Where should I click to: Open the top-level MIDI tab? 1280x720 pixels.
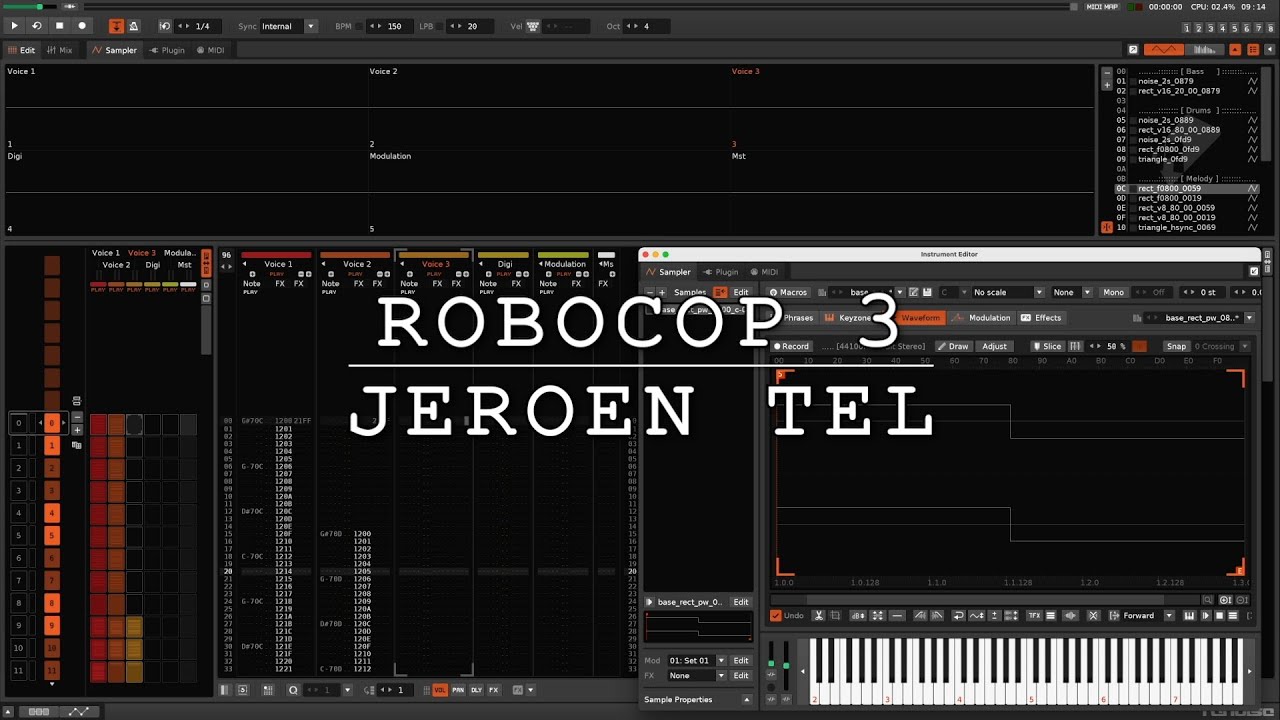pyautogui.click(x=210, y=50)
